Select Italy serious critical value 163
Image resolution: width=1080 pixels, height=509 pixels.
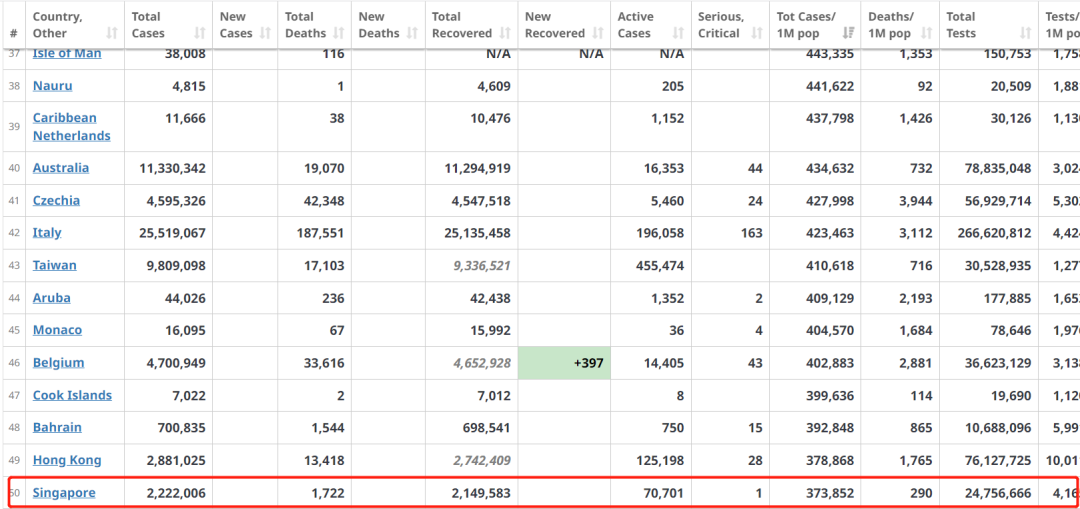(751, 233)
